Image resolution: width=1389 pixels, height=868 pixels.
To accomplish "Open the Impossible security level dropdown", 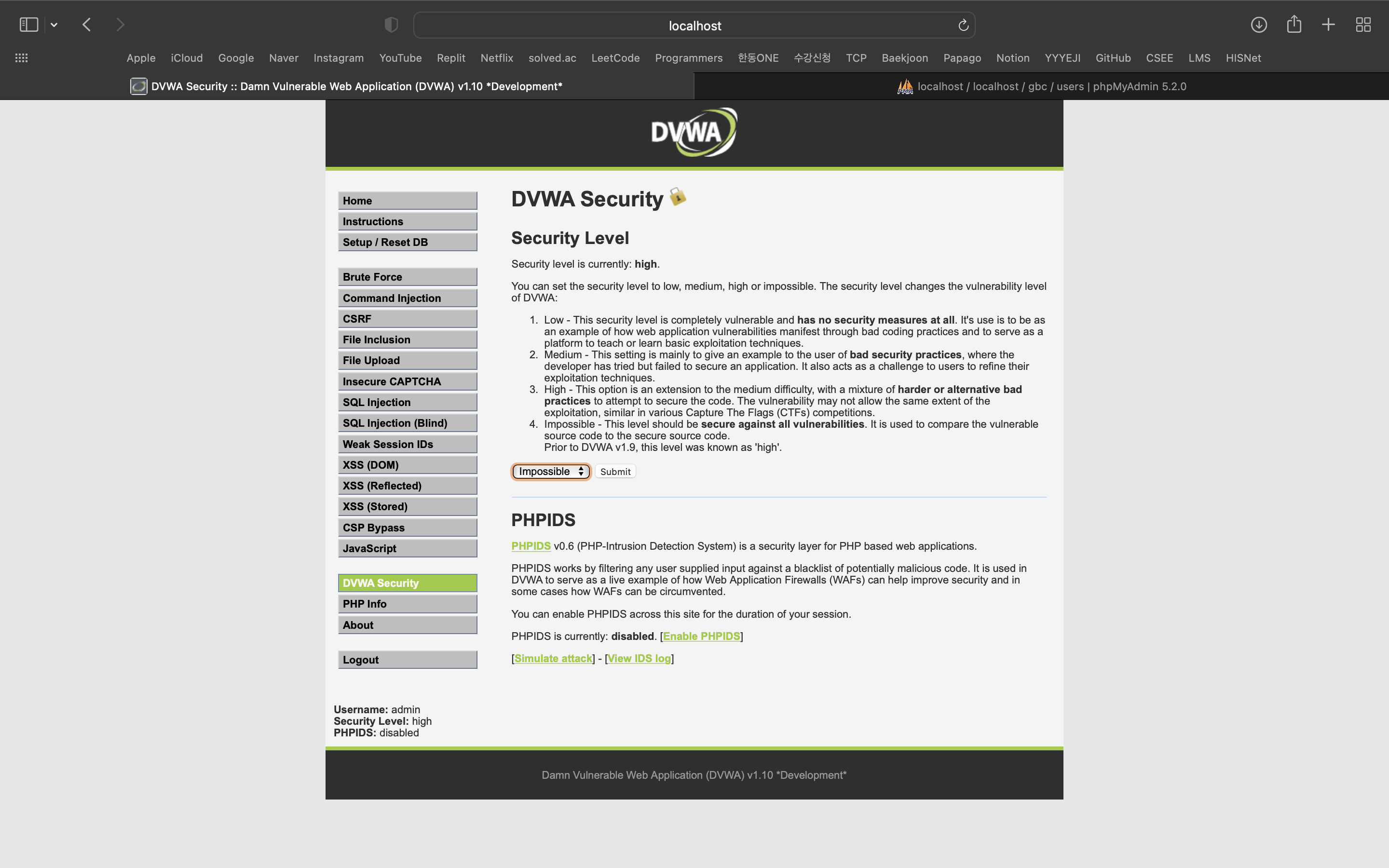I will click(550, 471).
